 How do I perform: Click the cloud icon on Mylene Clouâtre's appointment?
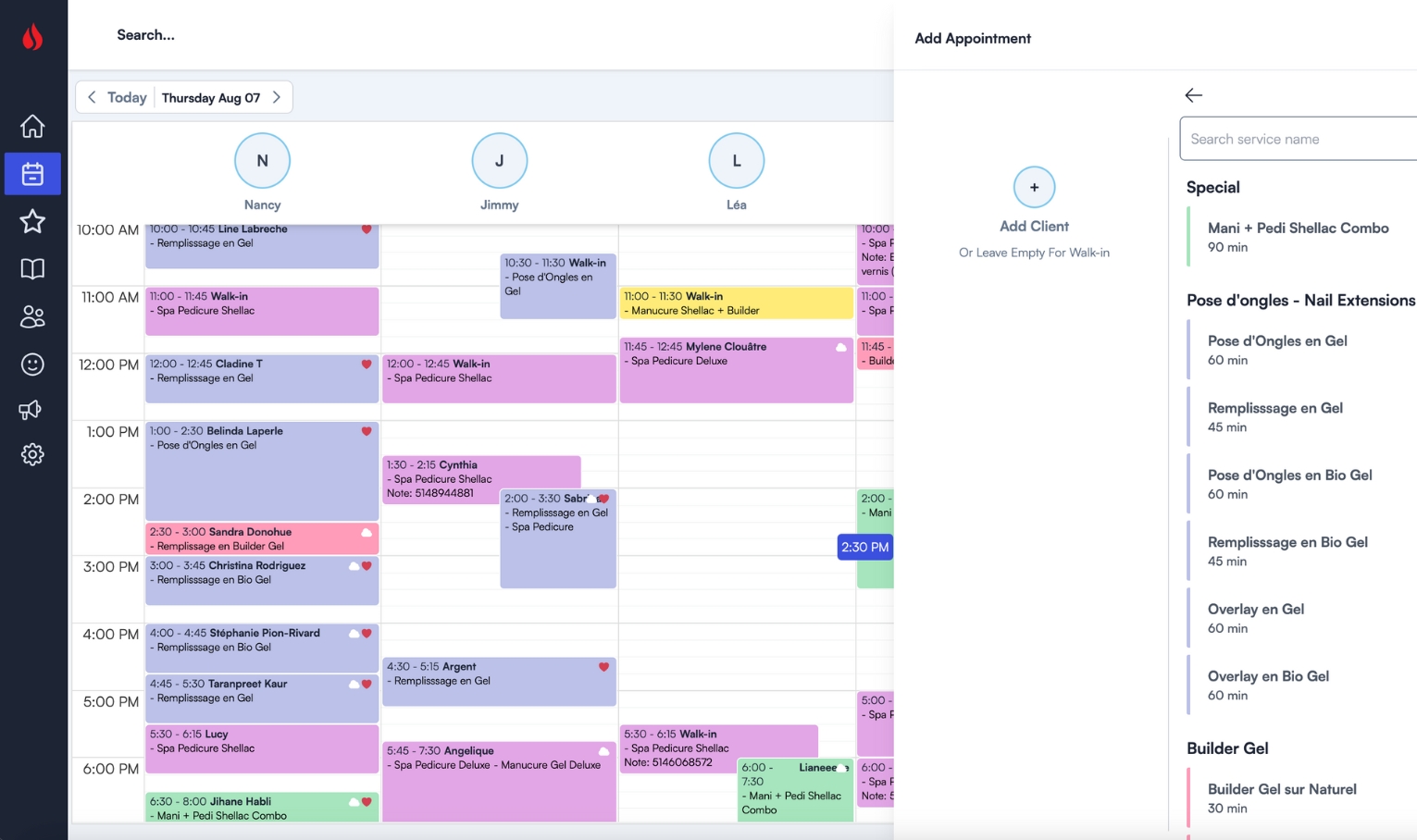tap(839, 346)
